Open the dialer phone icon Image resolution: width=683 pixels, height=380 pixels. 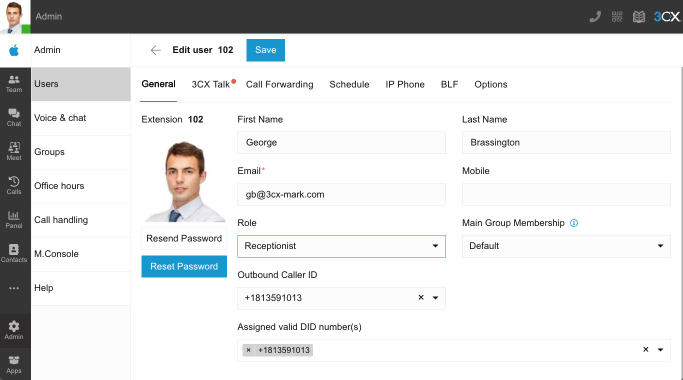point(595,17)
